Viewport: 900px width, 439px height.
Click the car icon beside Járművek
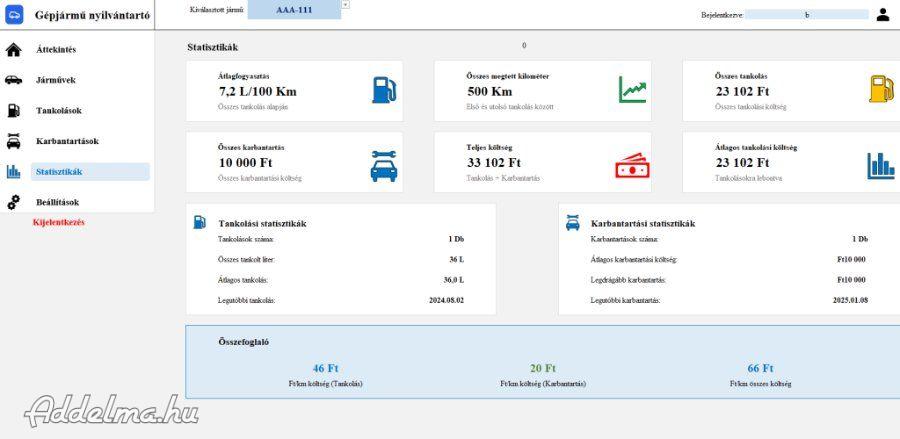pyautogui.click(x=14, y=80)
